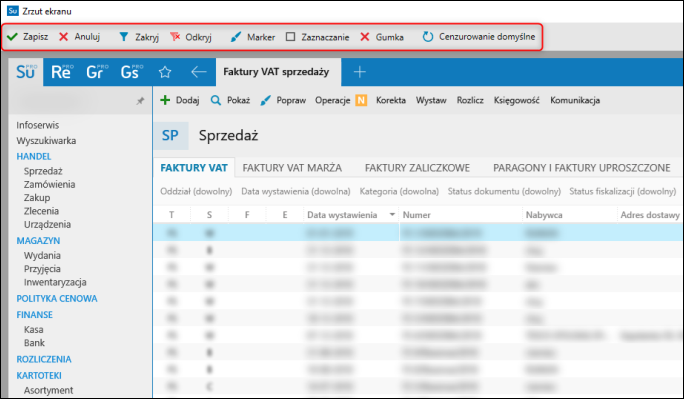Collapse the MAGAZYN section
Image resolution: width=684 pixels, height=399 pixels.
tap(38, 241)
